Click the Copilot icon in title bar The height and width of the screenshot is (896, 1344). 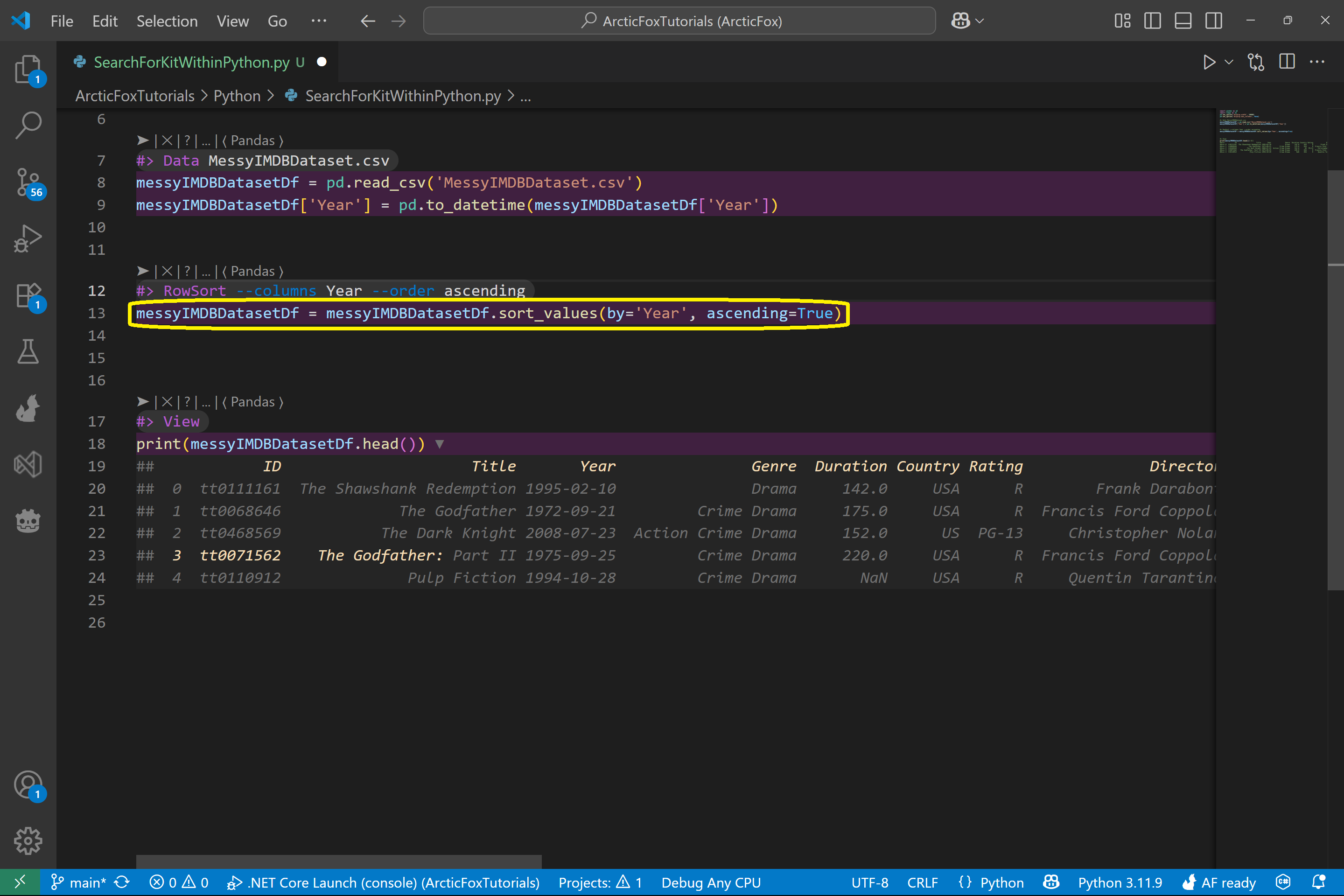960,21
